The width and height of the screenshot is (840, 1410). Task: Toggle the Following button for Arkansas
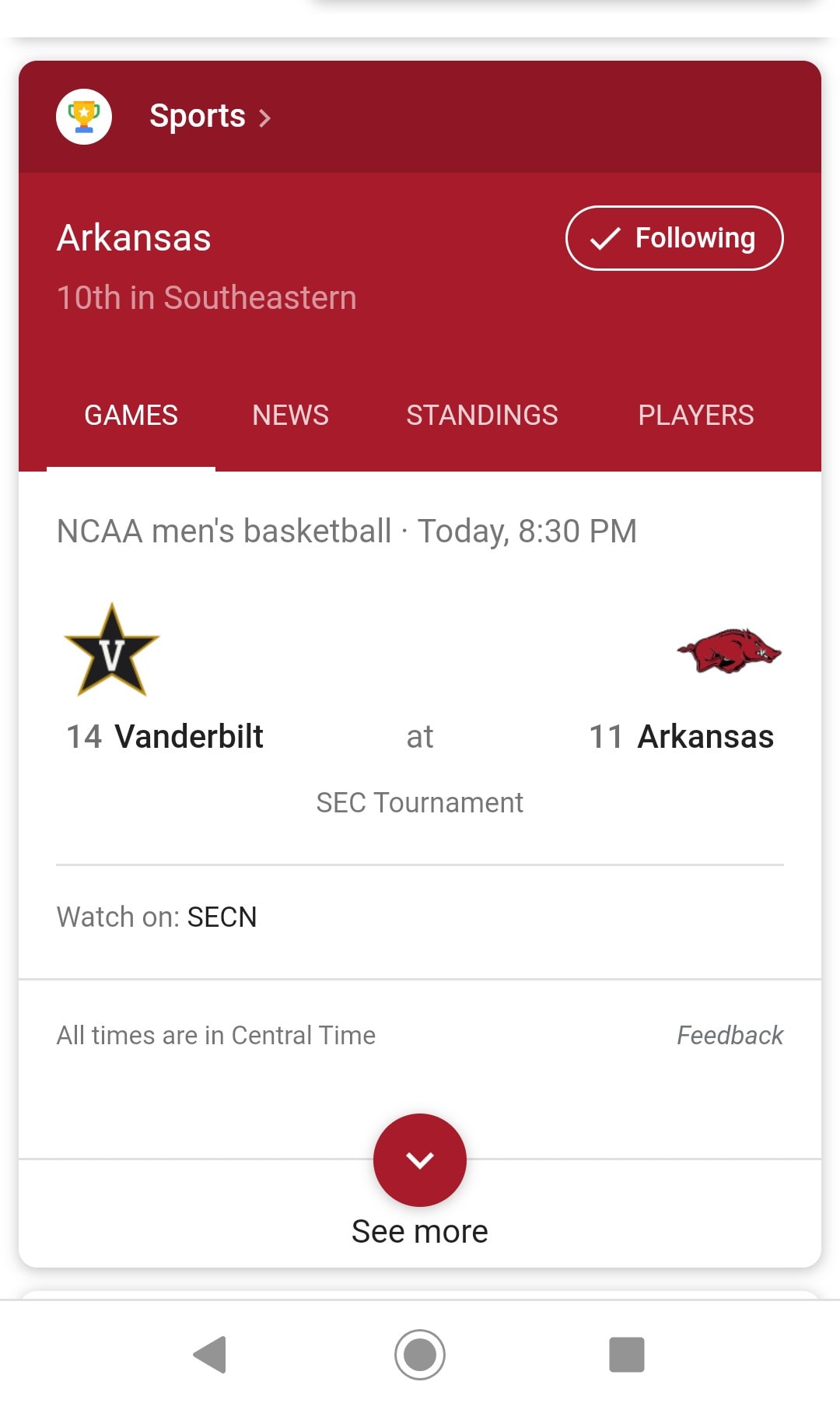674,238
